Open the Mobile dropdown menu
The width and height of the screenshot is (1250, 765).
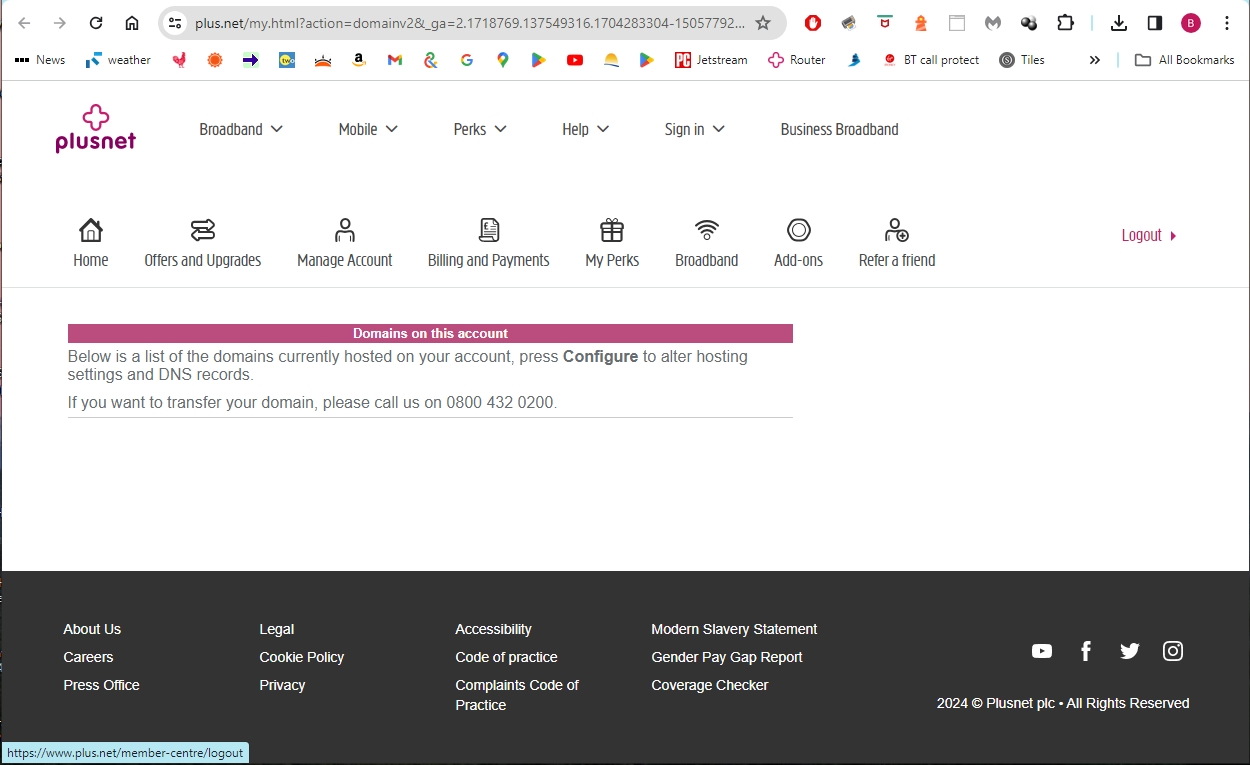click(367, 129)
